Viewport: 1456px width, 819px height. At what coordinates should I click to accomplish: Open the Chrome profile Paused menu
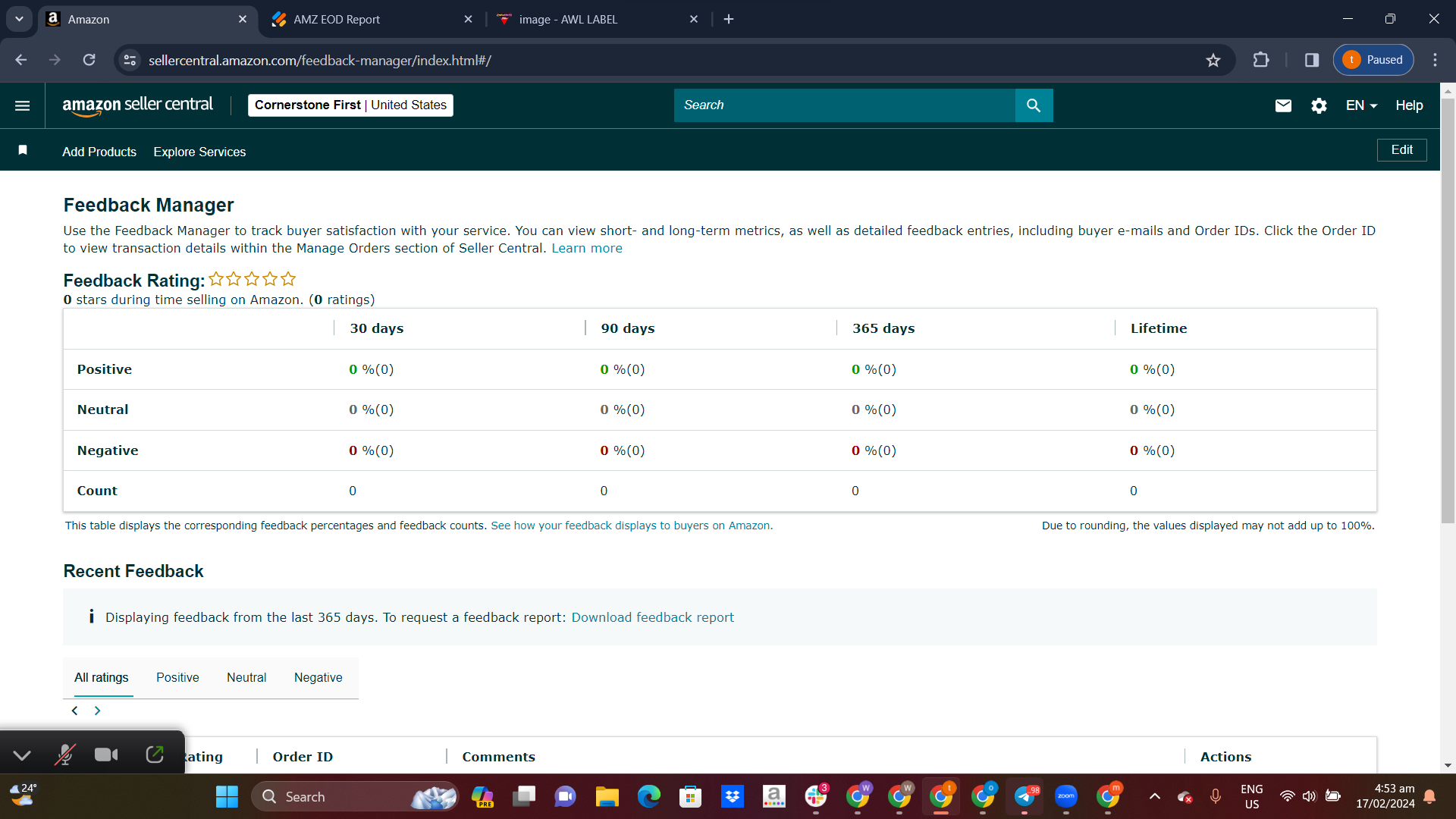point(1373,60)
